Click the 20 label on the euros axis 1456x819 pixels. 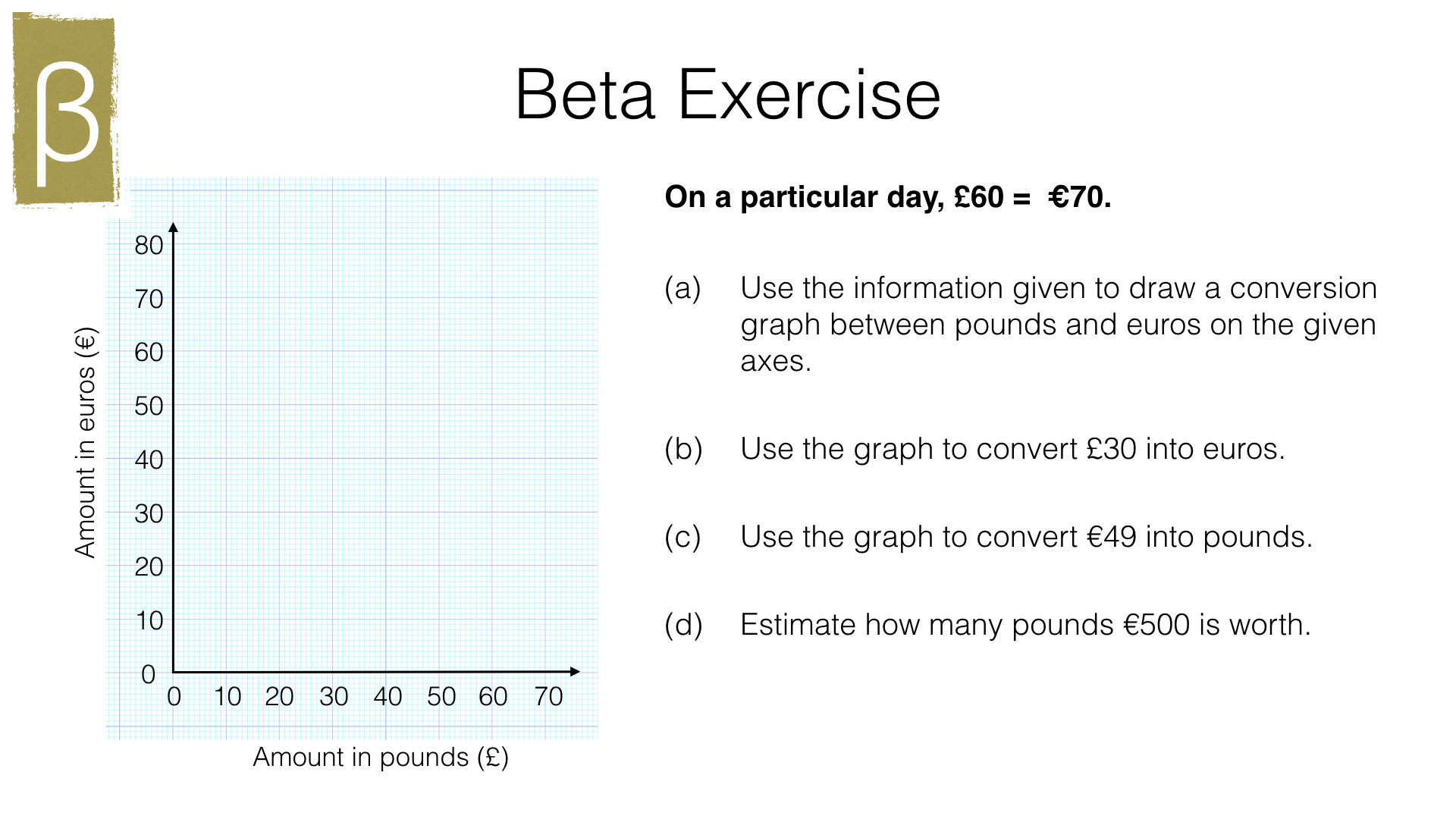pos(149,567)
